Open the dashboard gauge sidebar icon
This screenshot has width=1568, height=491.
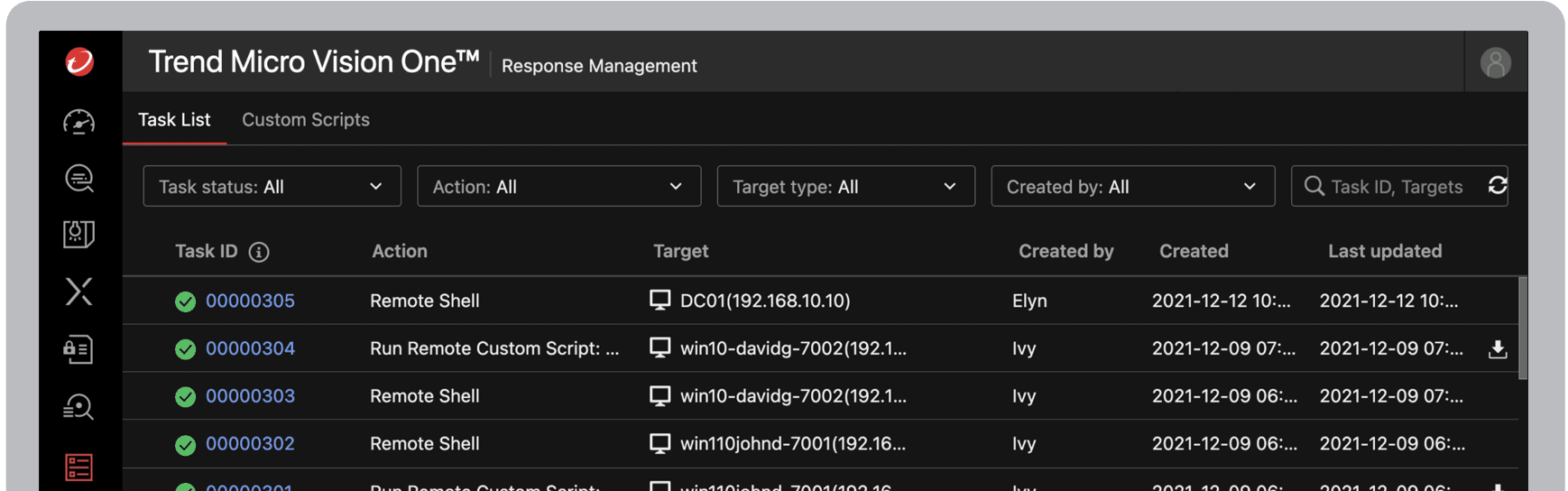(79, 122)
